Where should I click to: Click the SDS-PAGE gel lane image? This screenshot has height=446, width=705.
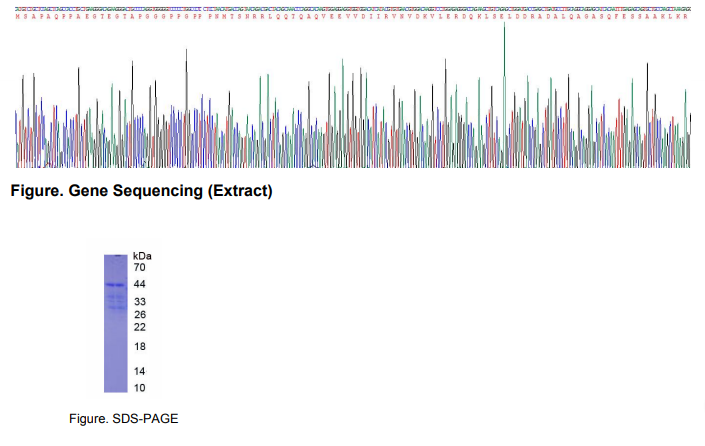pos(116,323)
